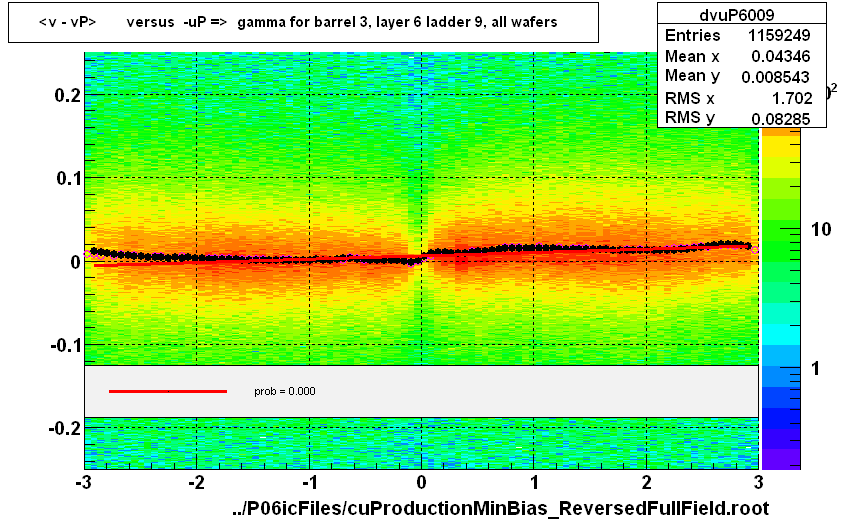Click the y-axis label -0.1

pyautogui.click(x=65, y=345)
